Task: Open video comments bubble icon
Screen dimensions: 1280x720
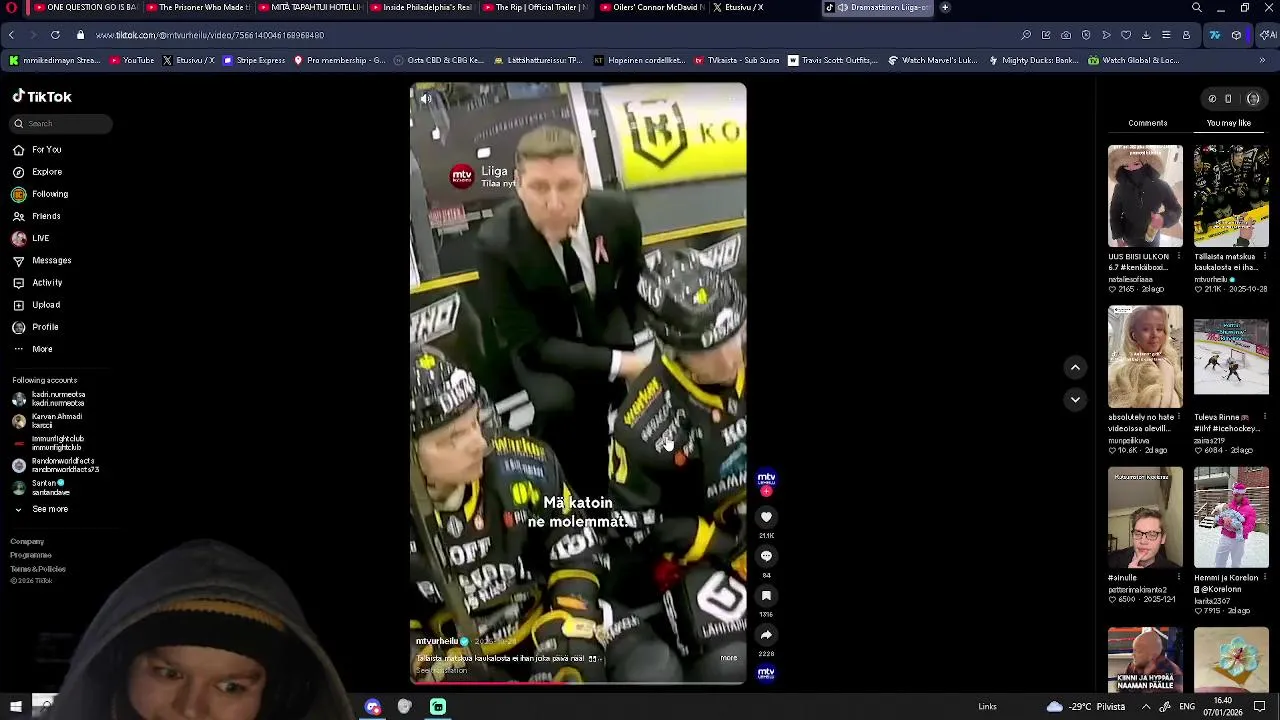Action: [766, 556]
